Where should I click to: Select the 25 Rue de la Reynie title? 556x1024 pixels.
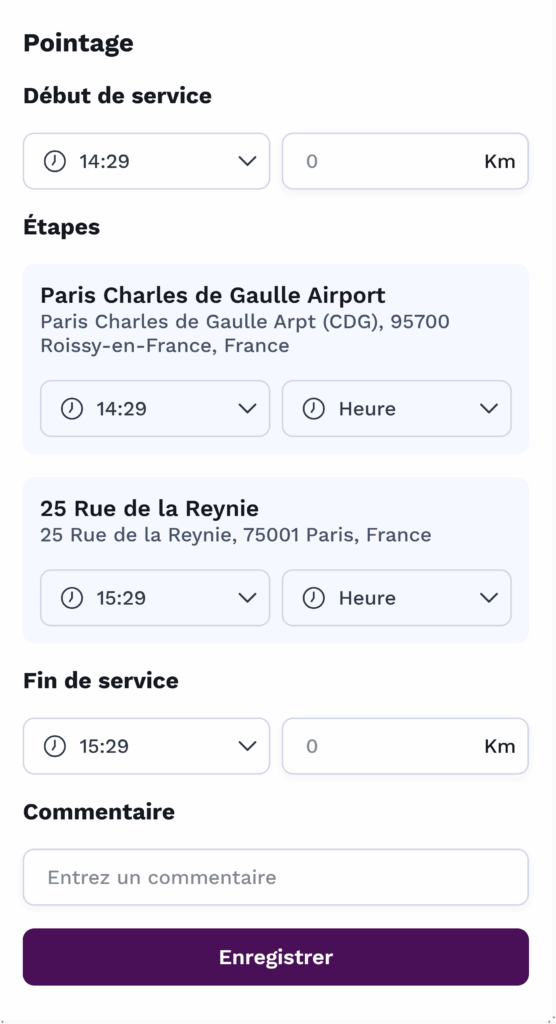point(150,509)
